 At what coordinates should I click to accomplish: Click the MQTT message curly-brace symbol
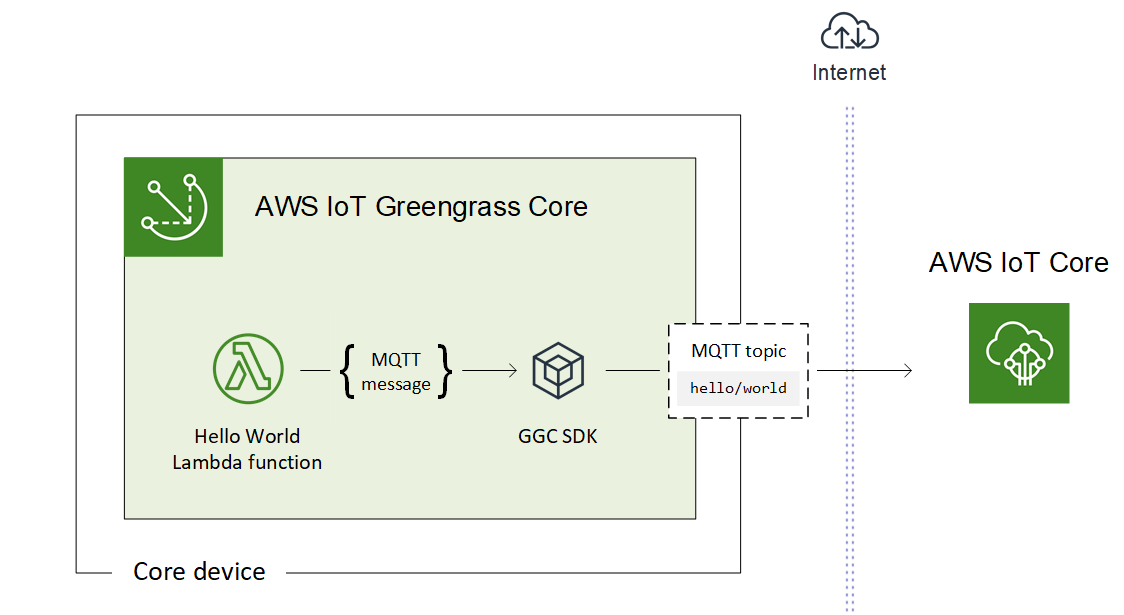coord(397,370)
